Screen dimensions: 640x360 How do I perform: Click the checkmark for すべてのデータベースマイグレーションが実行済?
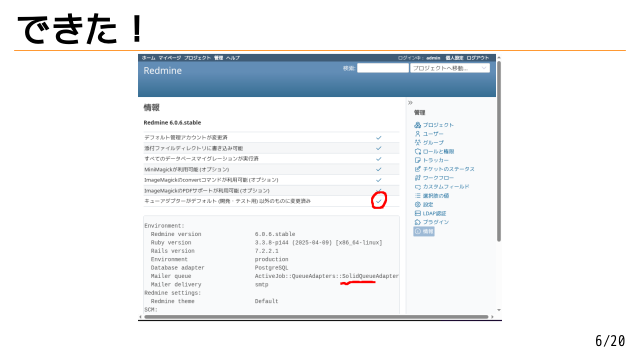click(378, 159)
